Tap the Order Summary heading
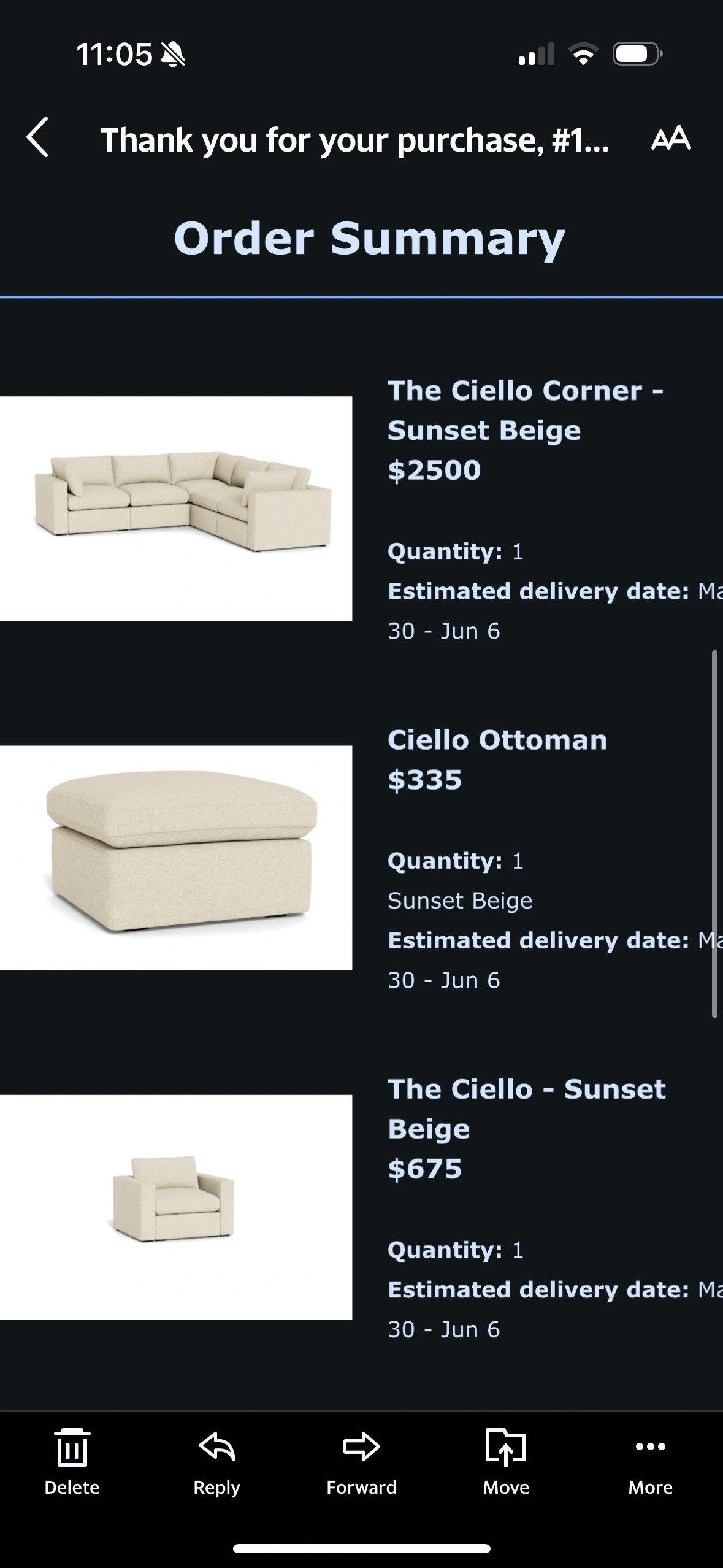The height and width of the screenshot is (1568, 723). pos(369,239)
